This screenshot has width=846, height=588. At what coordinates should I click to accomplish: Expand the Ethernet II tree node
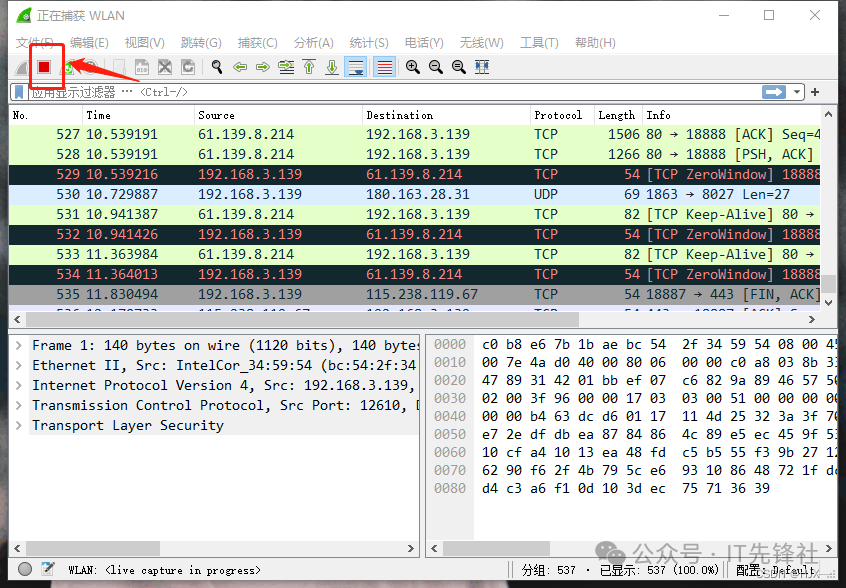19,365
